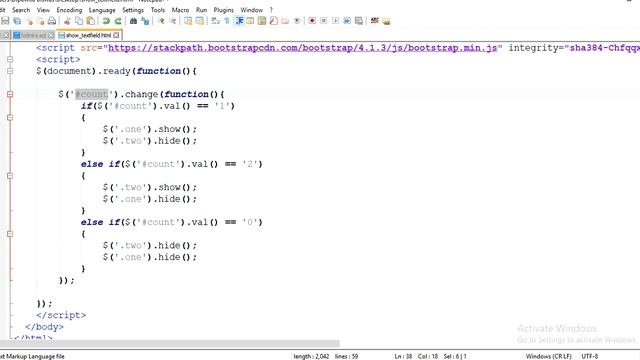
Task: Click the Copy toolbar icon
Action: (79, 21)
